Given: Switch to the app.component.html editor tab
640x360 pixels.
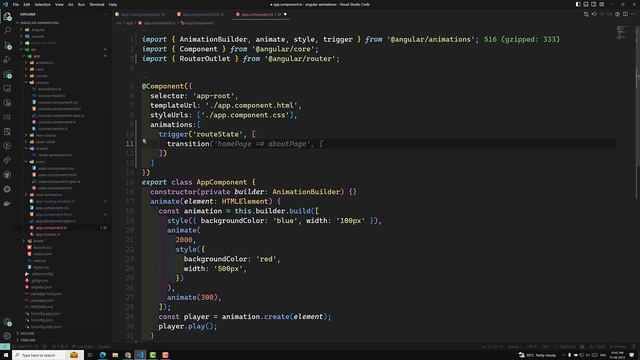Looking at the screenshot, I should tap(201, 14).
